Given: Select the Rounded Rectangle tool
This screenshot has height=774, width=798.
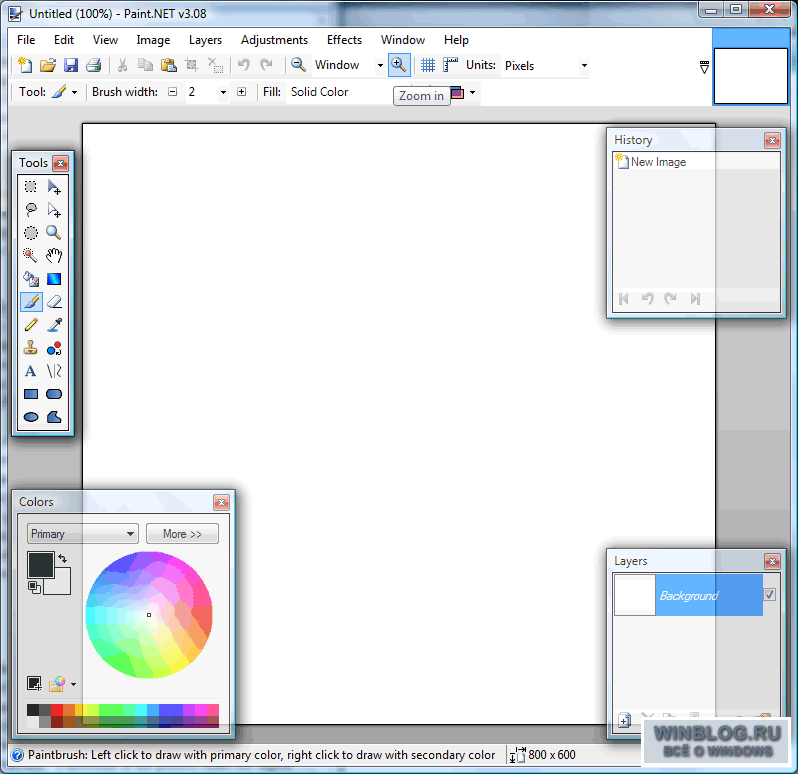Looking at the screenshot, I should pos(54,394).
